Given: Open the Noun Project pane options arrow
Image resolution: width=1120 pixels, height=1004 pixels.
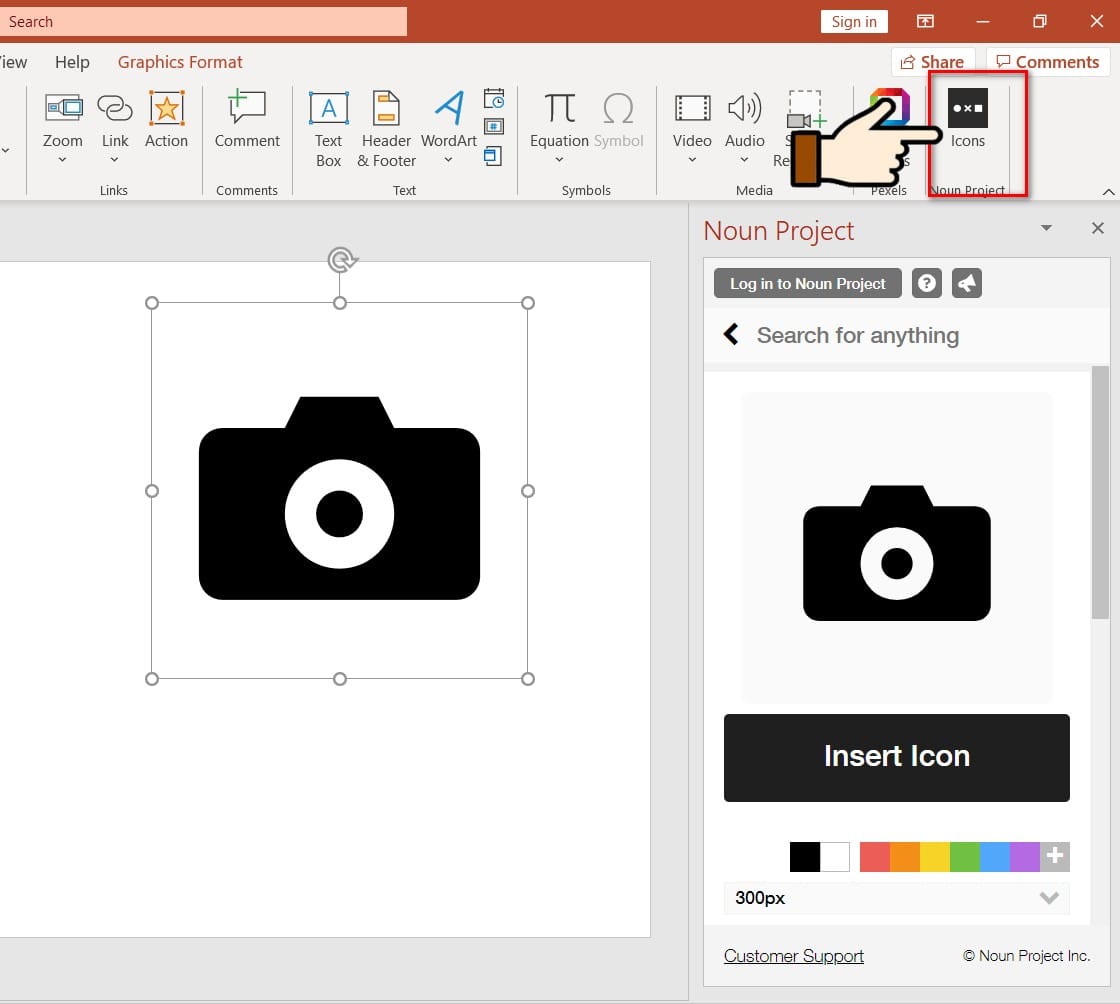Looking at the screenshot, I should click(1046, 229).
